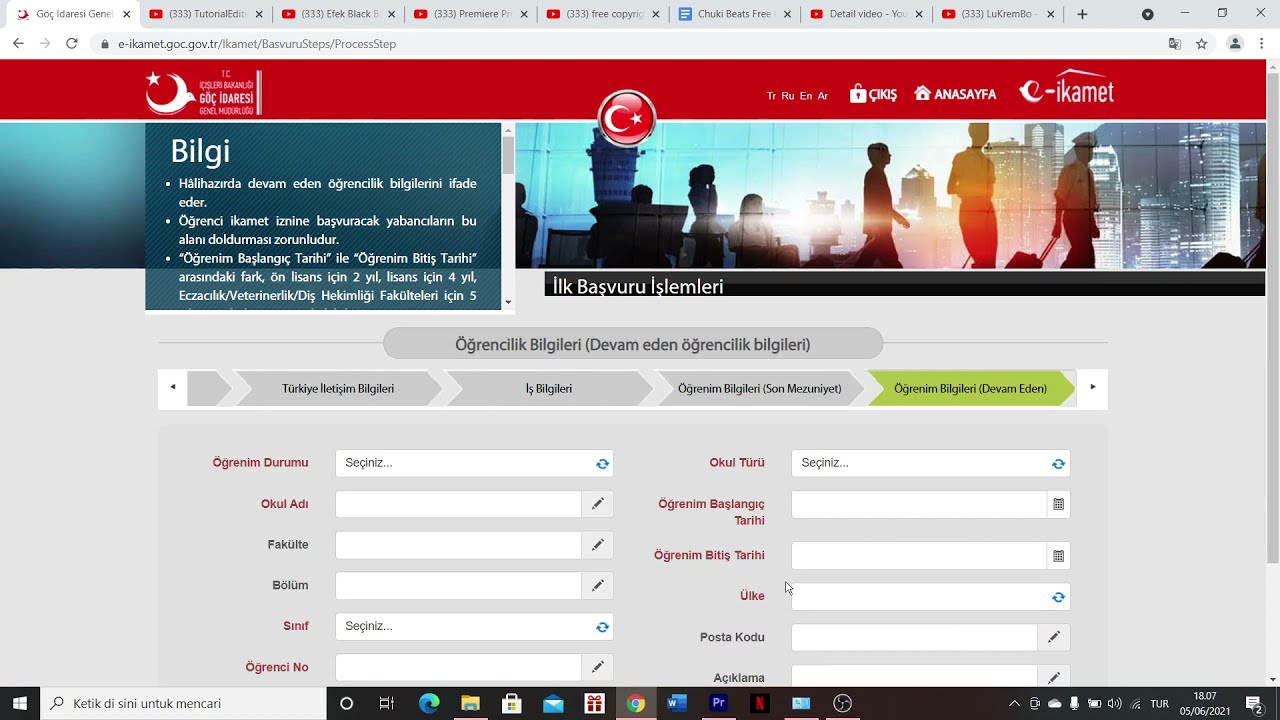Viewport: 1280px width, 720px height.
Task: Click the browser address bar URL
Action: click(x=257, y=44)
